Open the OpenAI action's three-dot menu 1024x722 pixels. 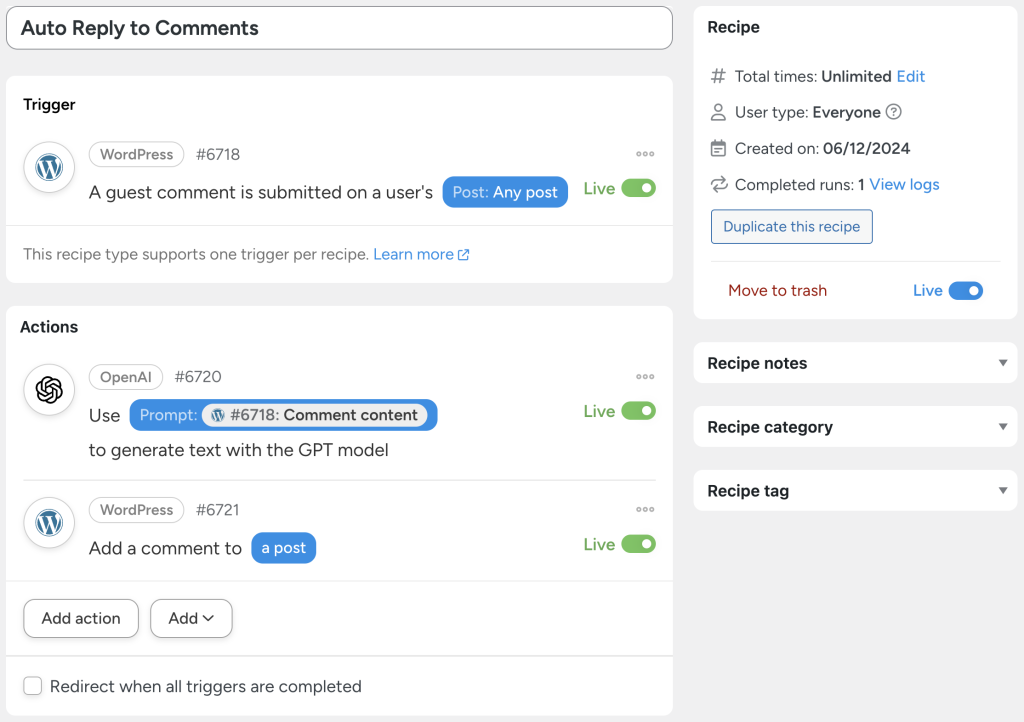click(645, 376)
